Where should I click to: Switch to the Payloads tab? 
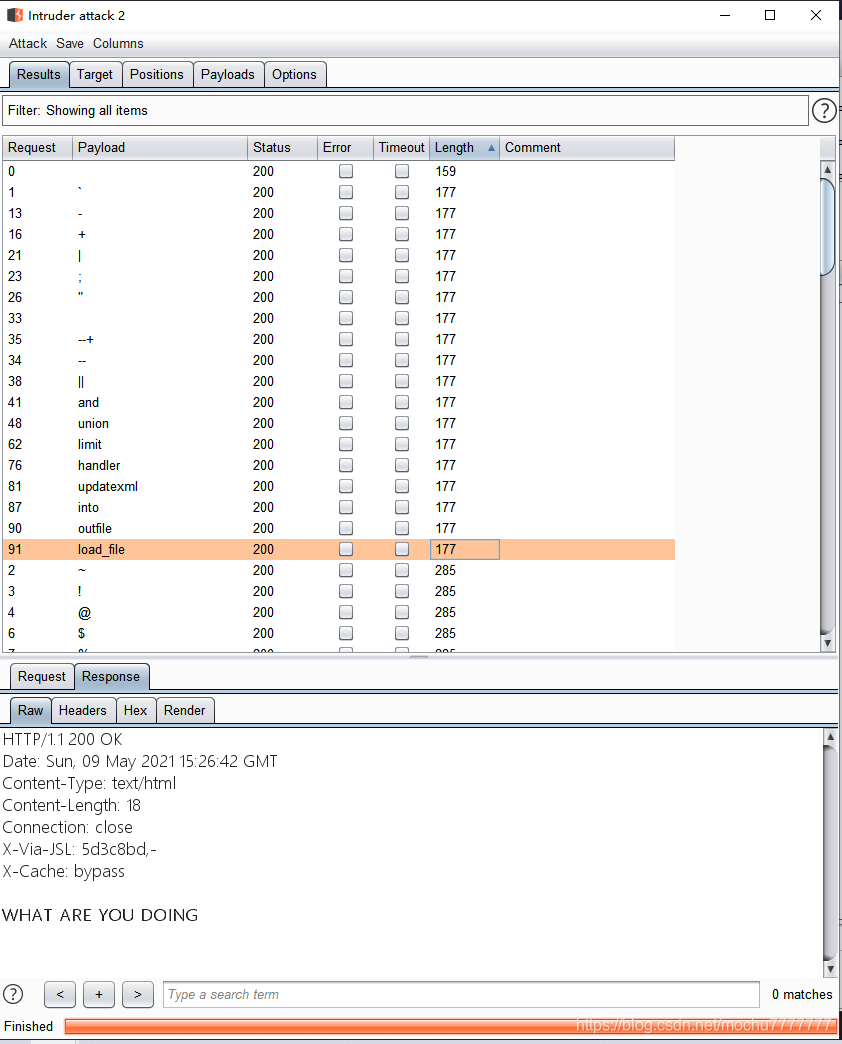click(x=228, y=74)
